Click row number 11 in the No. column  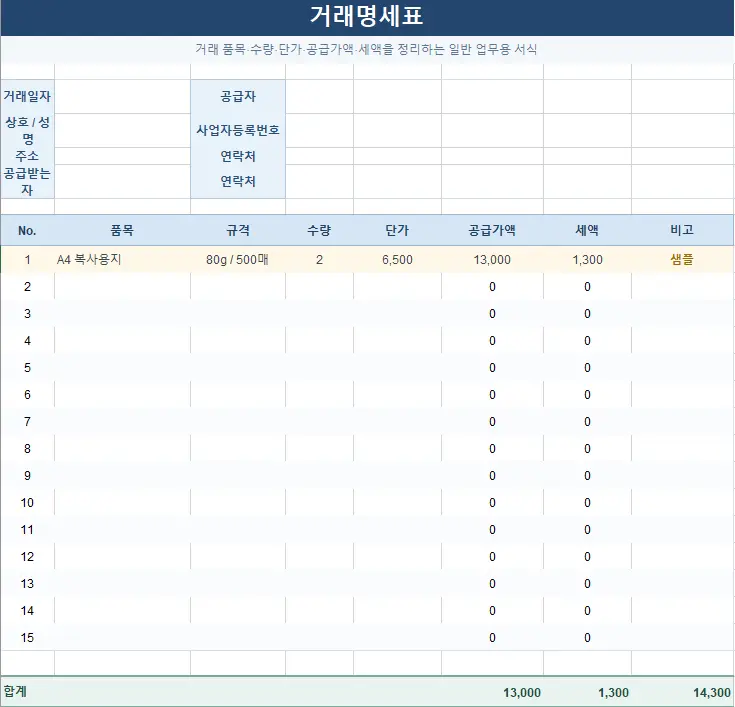click(27, 530)
